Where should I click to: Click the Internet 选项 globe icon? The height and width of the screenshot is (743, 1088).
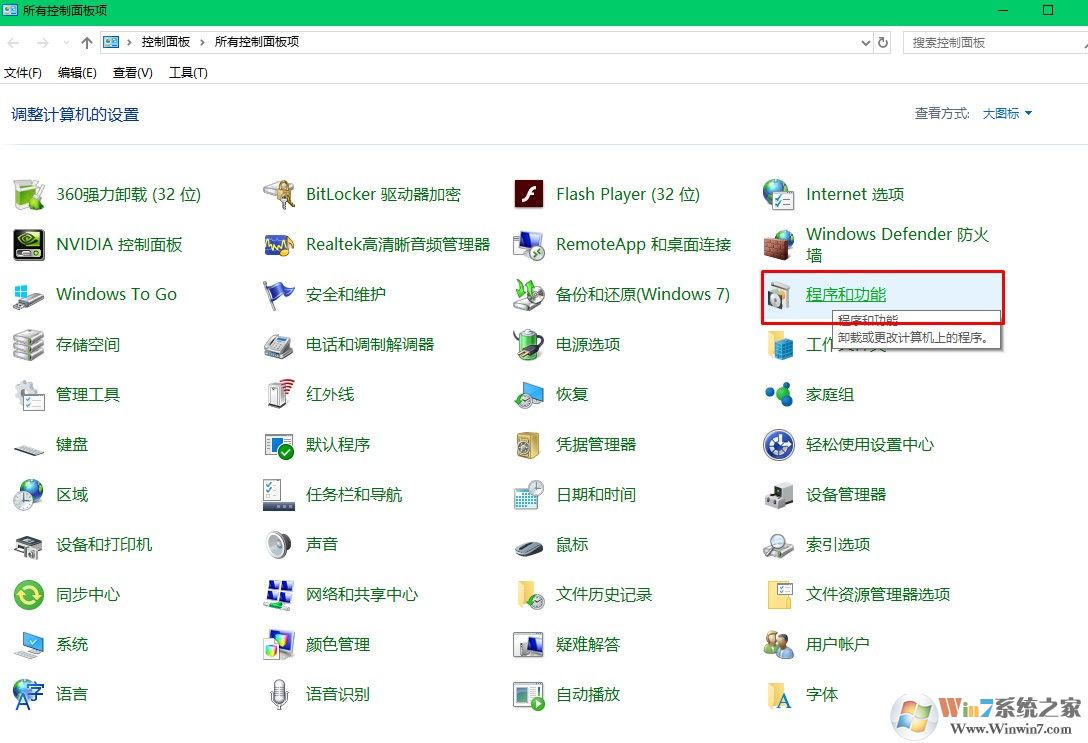point(779,195)
